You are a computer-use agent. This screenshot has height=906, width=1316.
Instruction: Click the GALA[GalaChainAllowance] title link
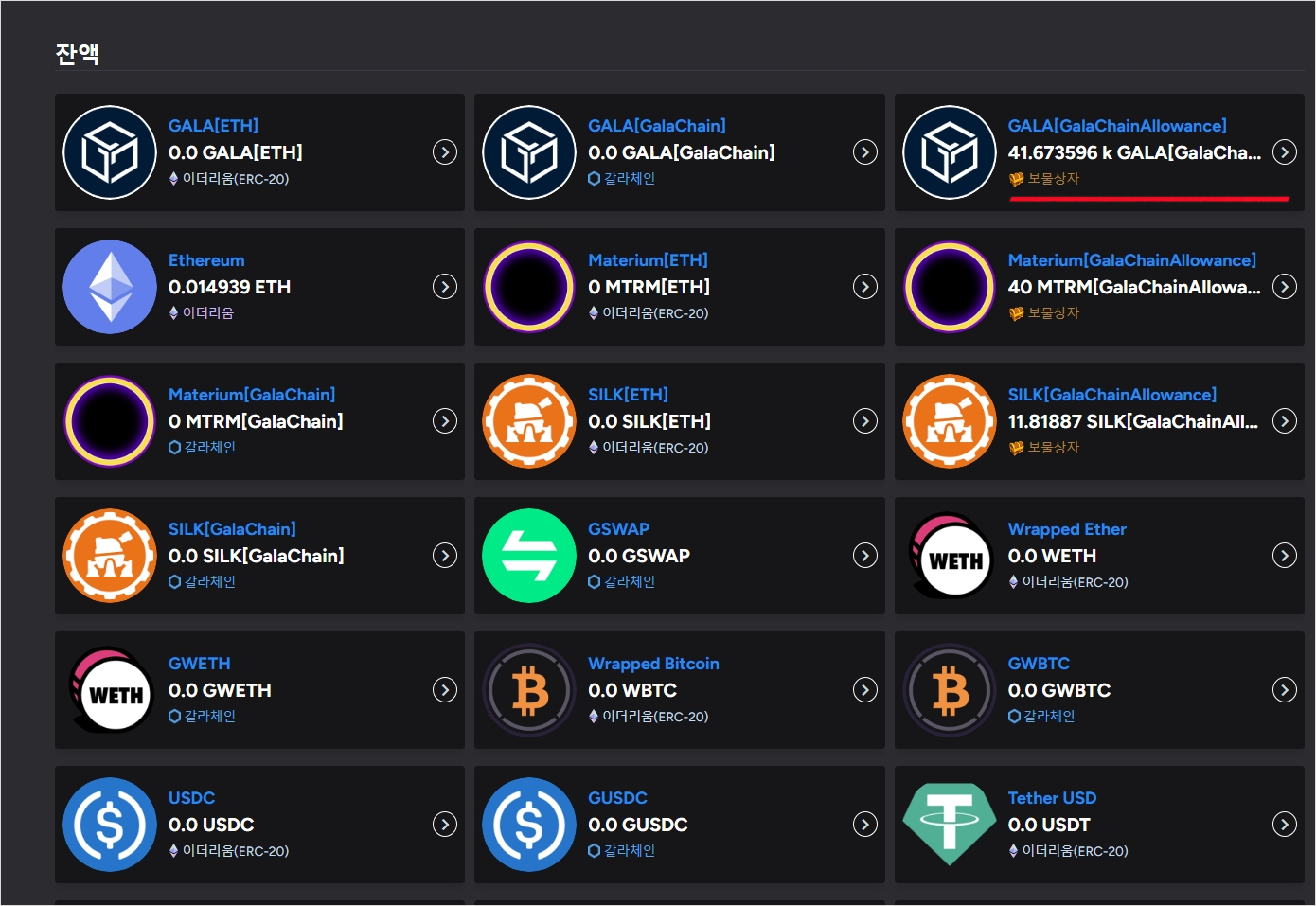point(1117,126)
